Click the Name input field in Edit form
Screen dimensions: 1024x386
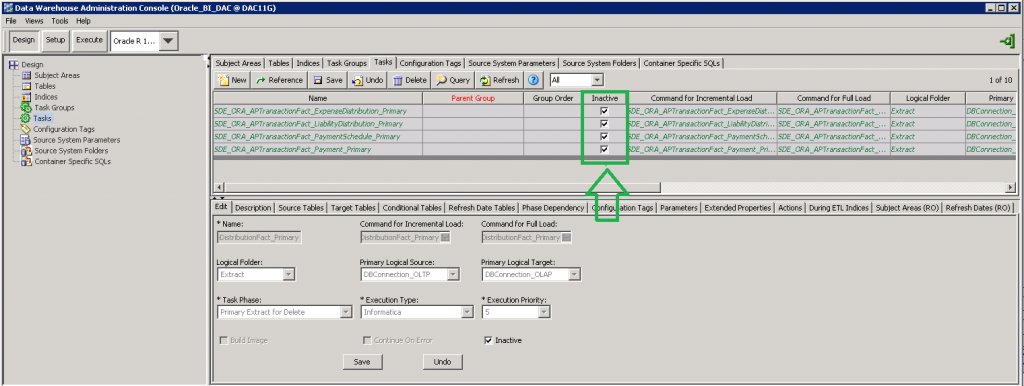(259, 238)
